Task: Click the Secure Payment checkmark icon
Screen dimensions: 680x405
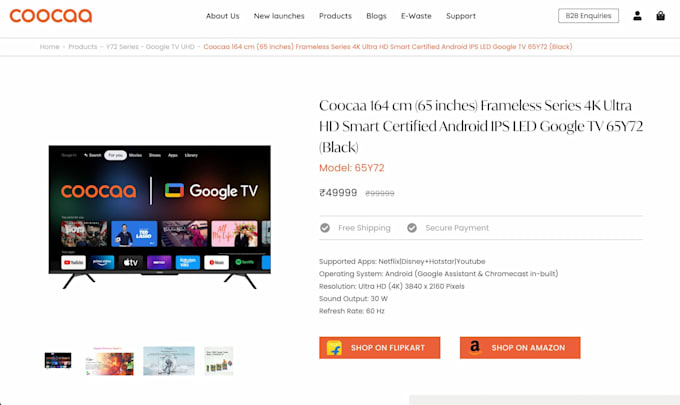Action: (412, 228)
